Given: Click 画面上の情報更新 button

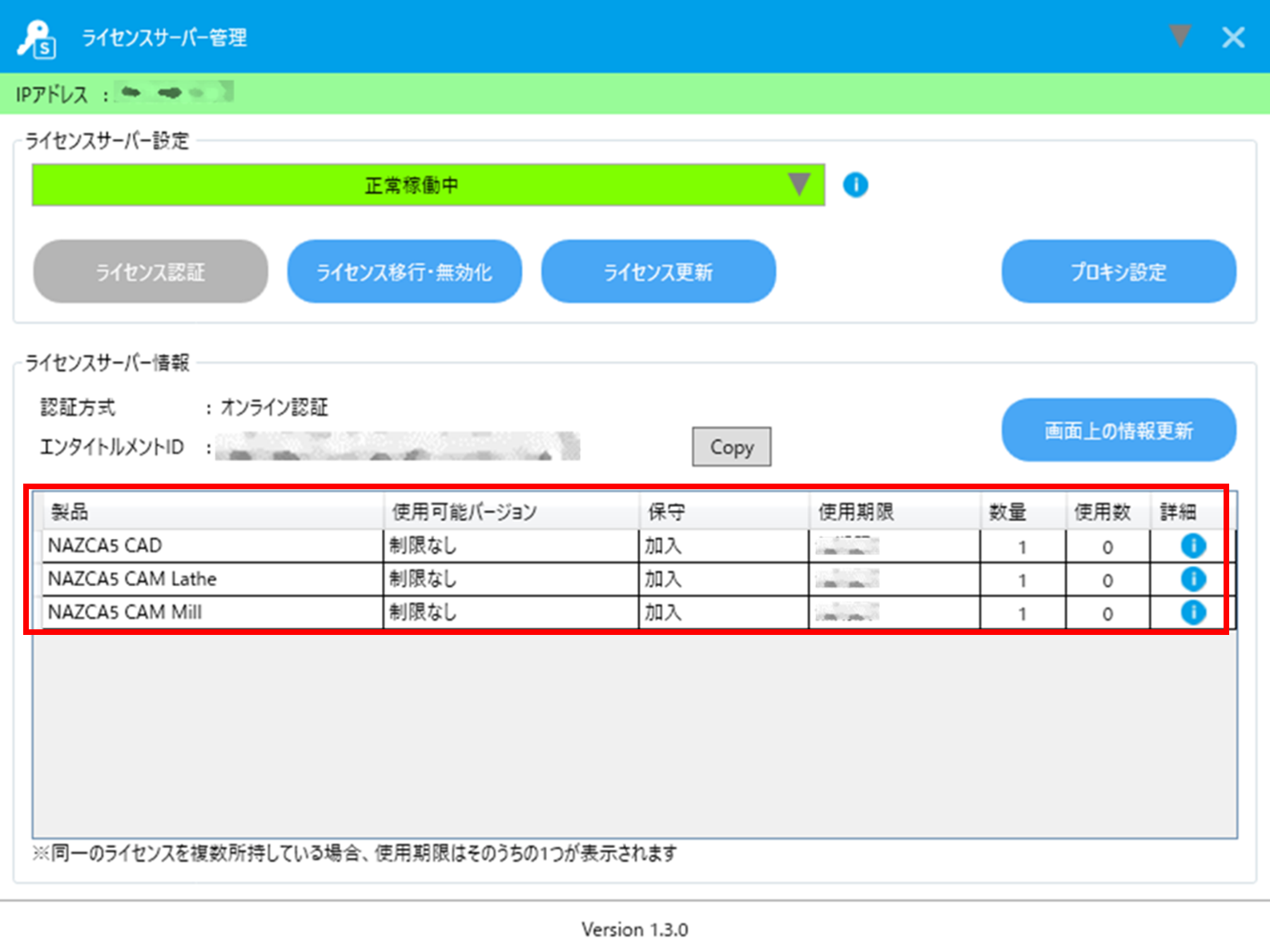Looking at the screenshot, I should pos(1119,430).
